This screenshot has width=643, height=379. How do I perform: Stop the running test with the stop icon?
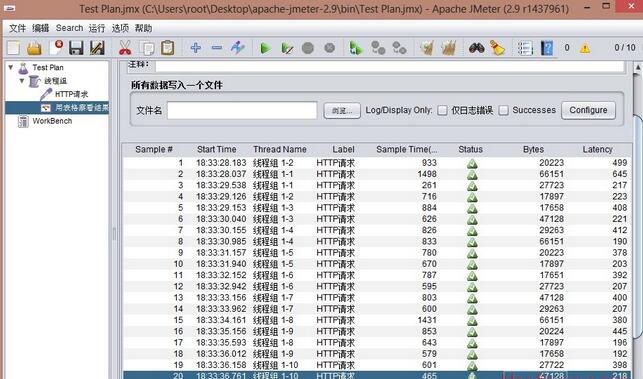pyautogui.click(x=308, y=48)
